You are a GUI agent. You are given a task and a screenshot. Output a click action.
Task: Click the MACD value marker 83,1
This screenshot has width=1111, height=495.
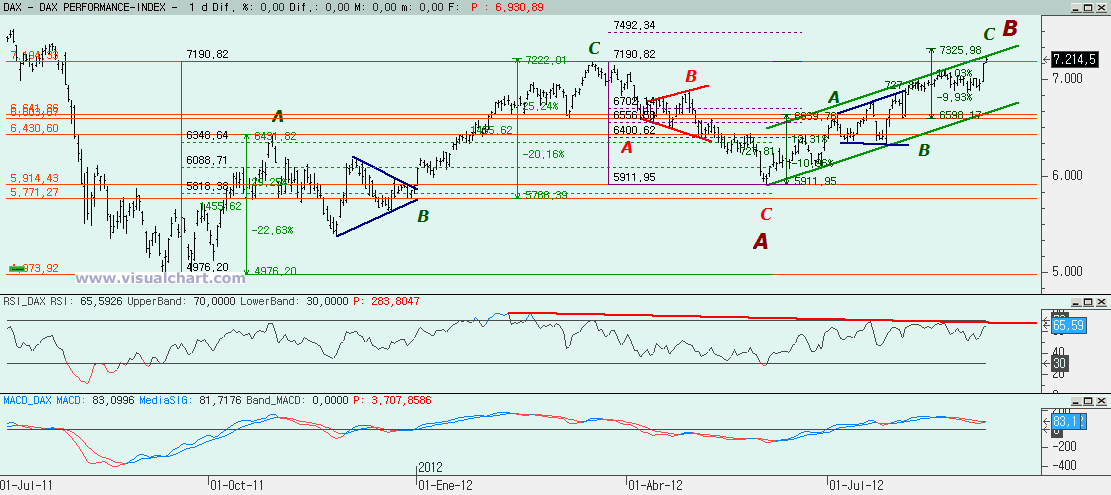click(x=1068, y=420)
